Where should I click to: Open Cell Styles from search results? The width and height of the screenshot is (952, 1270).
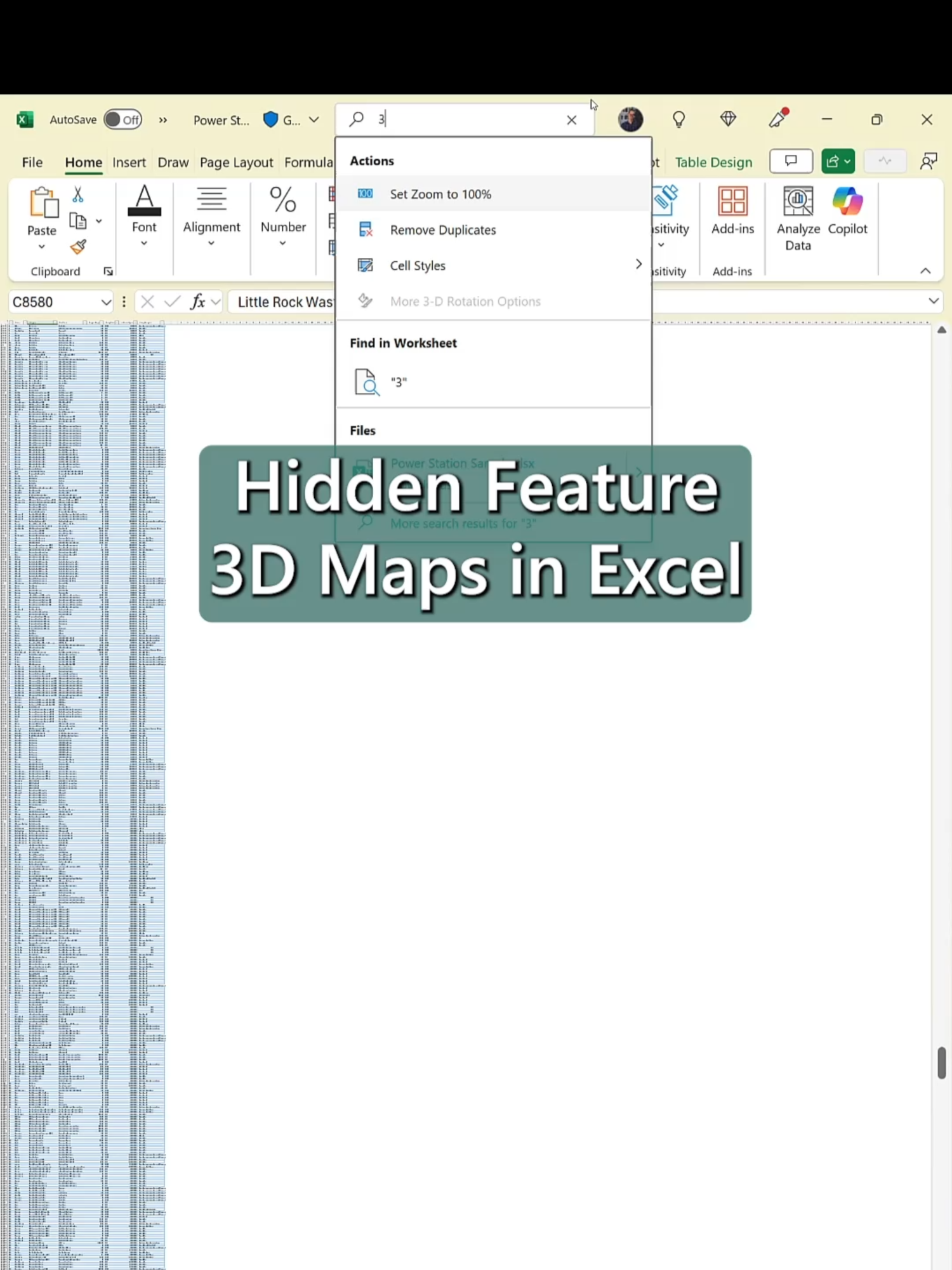point(494,265)
